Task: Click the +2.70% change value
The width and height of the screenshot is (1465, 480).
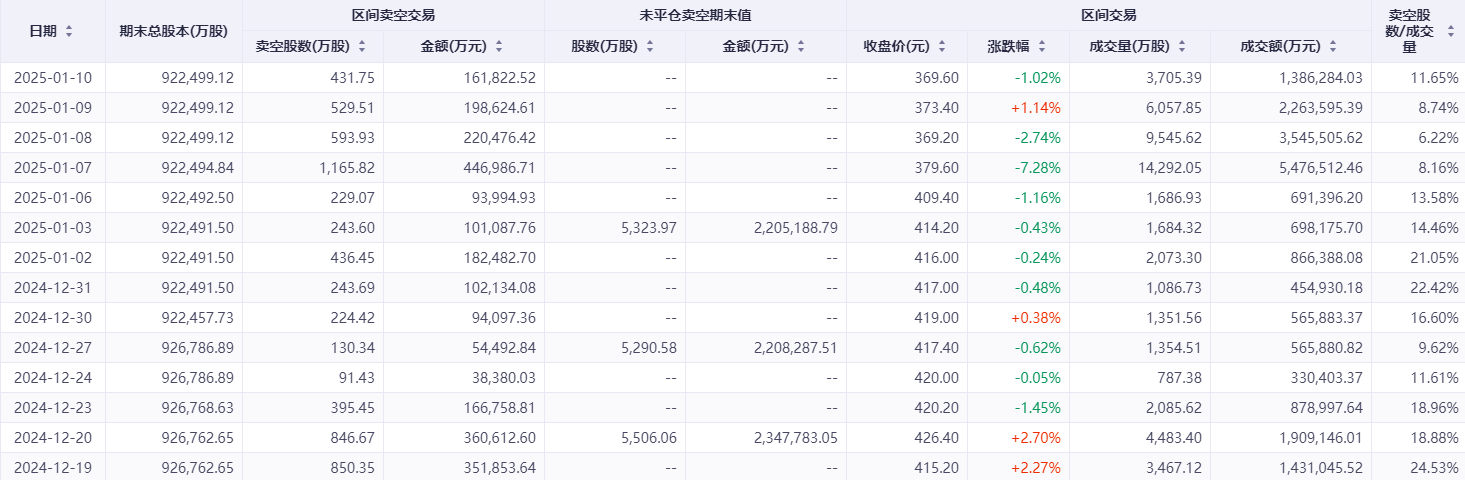Action: tap(1038, 437)
